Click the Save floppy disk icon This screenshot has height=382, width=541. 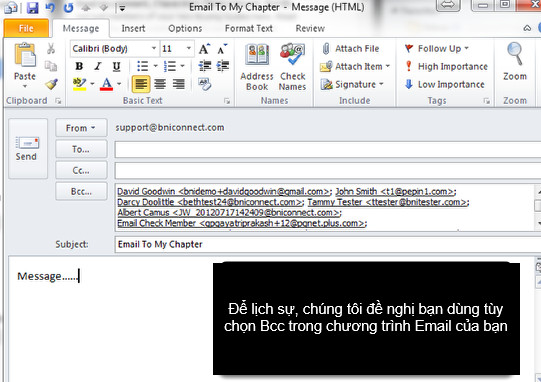coord(32,7)
